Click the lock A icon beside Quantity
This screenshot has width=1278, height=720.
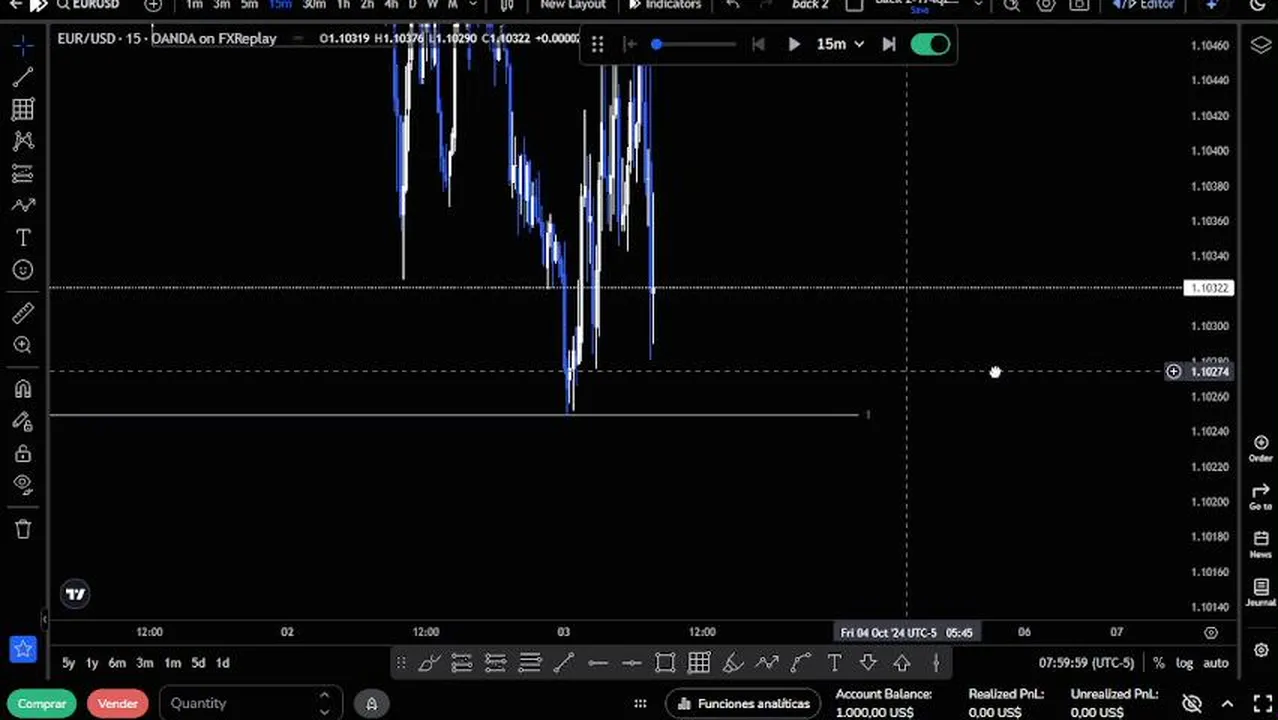(371, 704)
